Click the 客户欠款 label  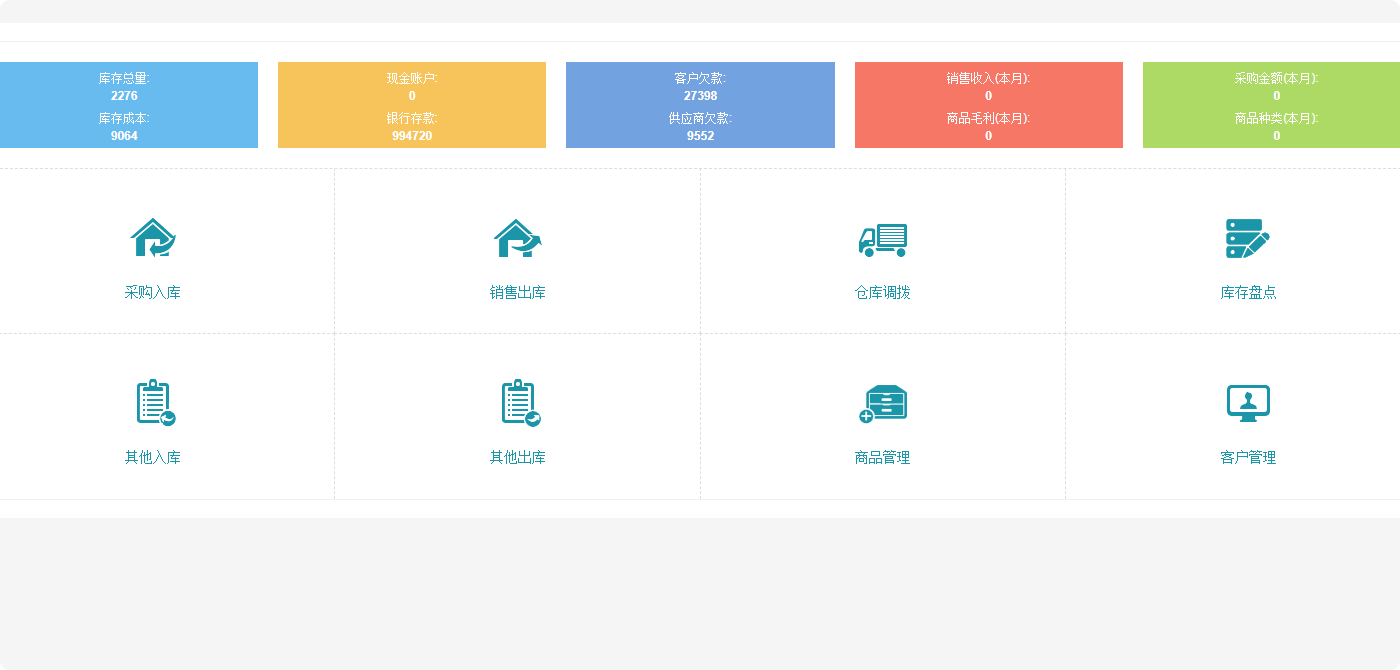[700, 78]
